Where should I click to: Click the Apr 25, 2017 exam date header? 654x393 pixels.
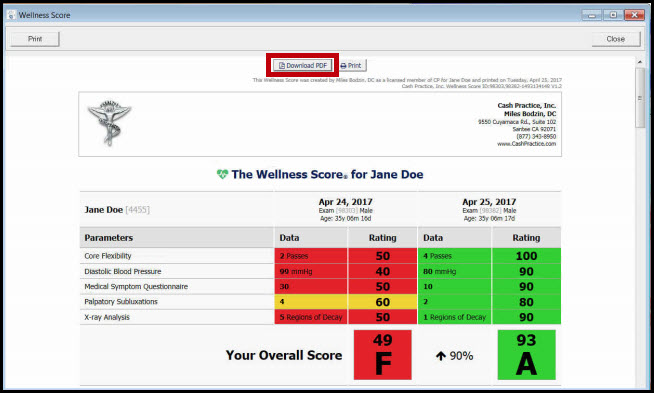[x=489, y=202]
